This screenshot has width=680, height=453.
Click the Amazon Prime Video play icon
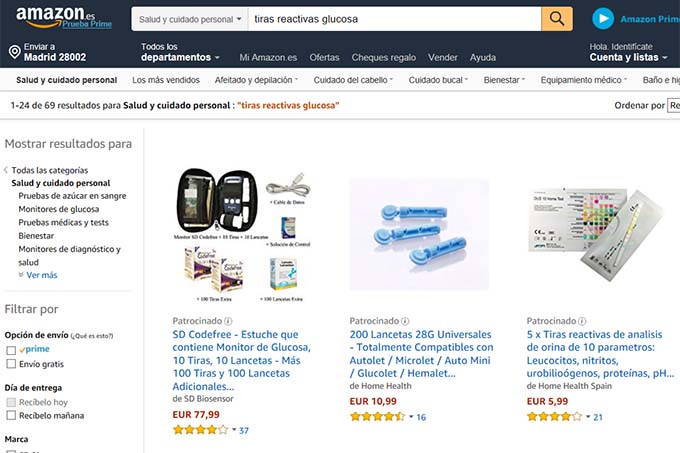[602, 19]
